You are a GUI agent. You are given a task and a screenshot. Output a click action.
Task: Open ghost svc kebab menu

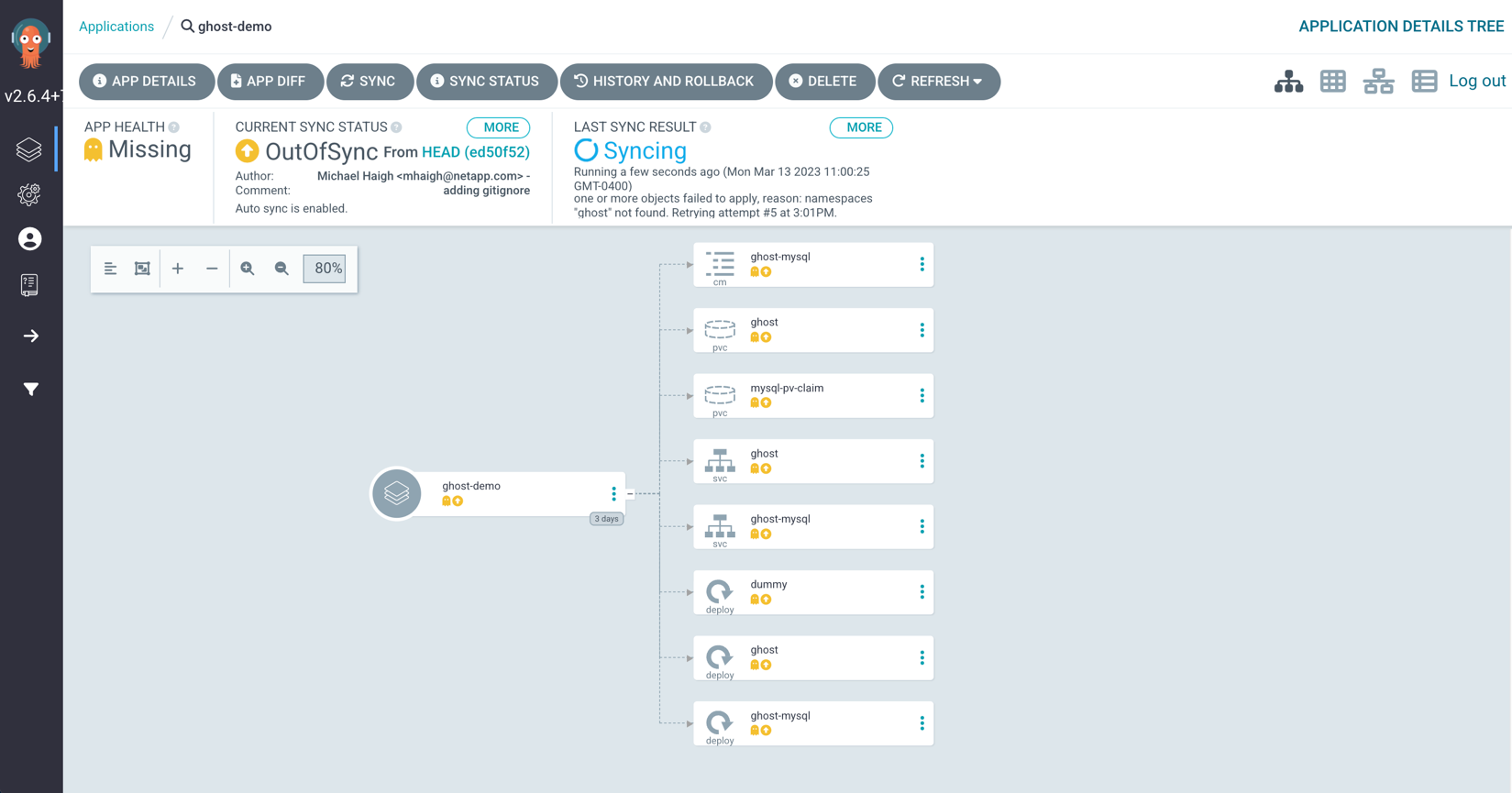coord(922,461)
